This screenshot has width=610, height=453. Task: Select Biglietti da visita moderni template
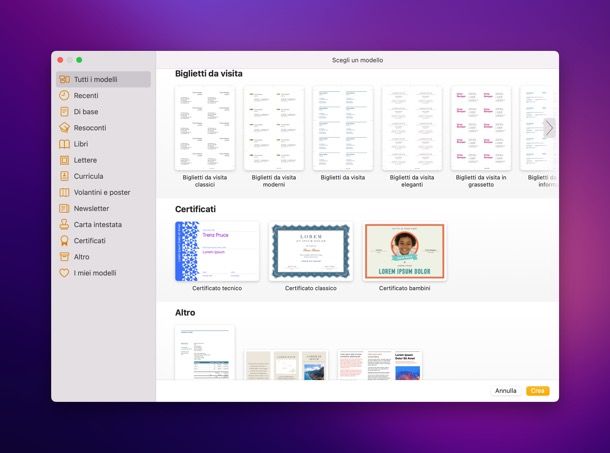point(273,128)
